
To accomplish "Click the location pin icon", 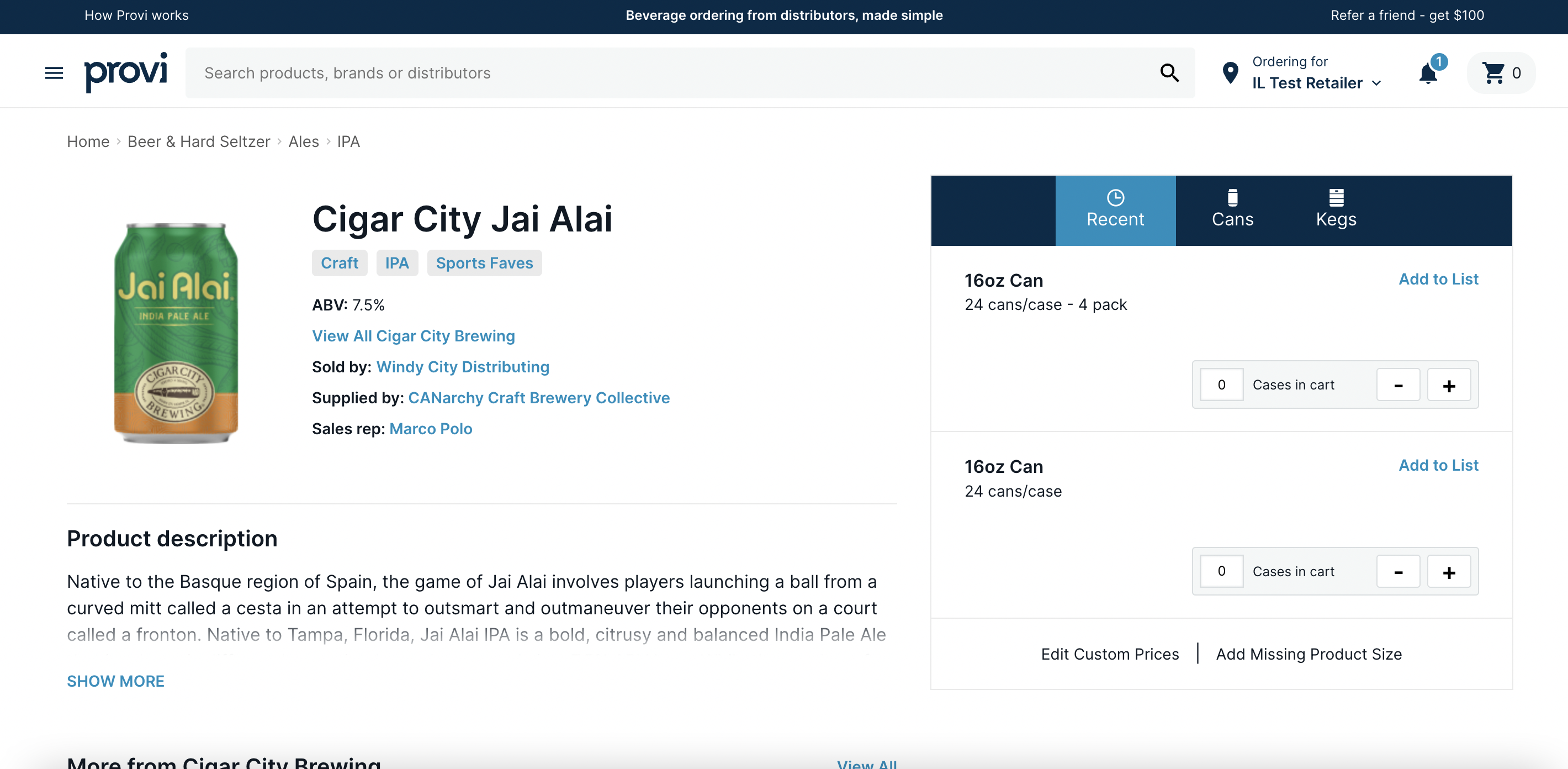I will point(1230,73).
